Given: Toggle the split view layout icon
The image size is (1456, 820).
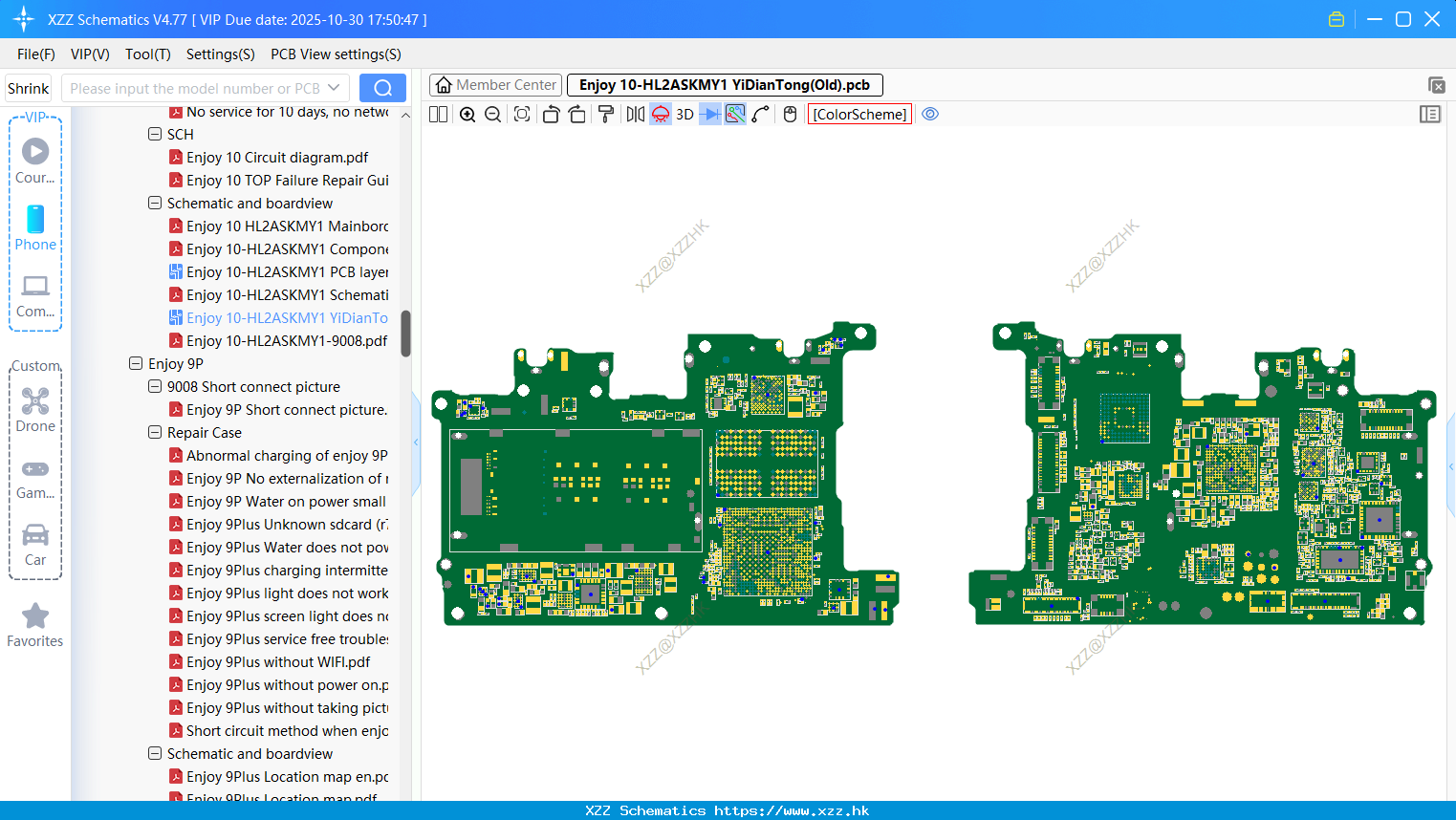Looking at the screenshot, I should pos(438,115).
